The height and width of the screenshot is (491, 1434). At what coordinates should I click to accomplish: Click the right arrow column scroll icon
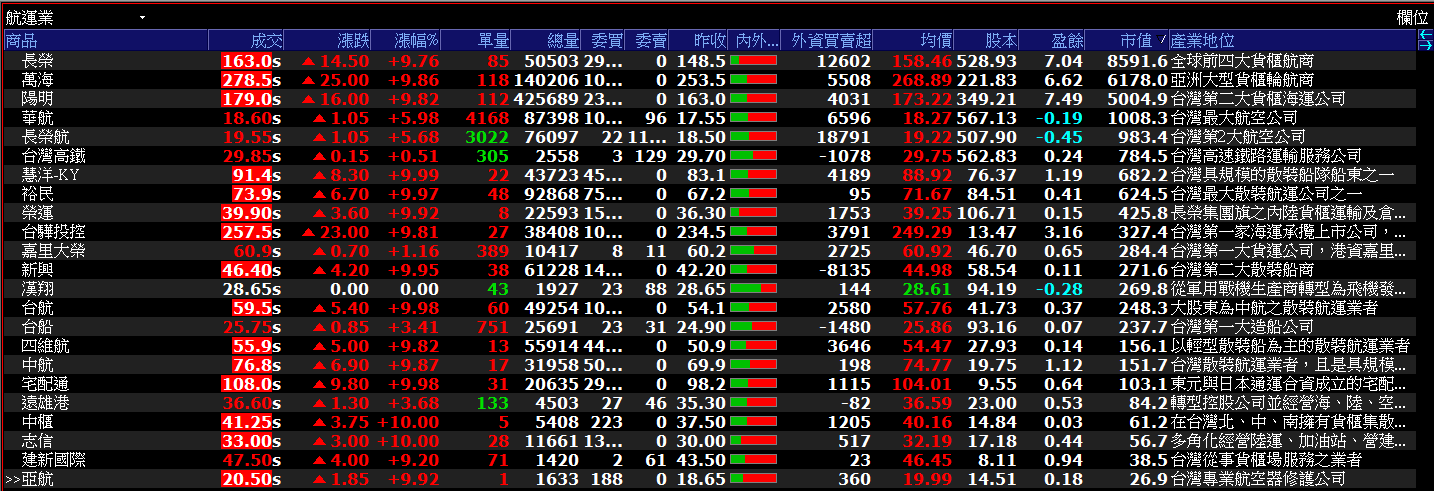[1425, 45]
